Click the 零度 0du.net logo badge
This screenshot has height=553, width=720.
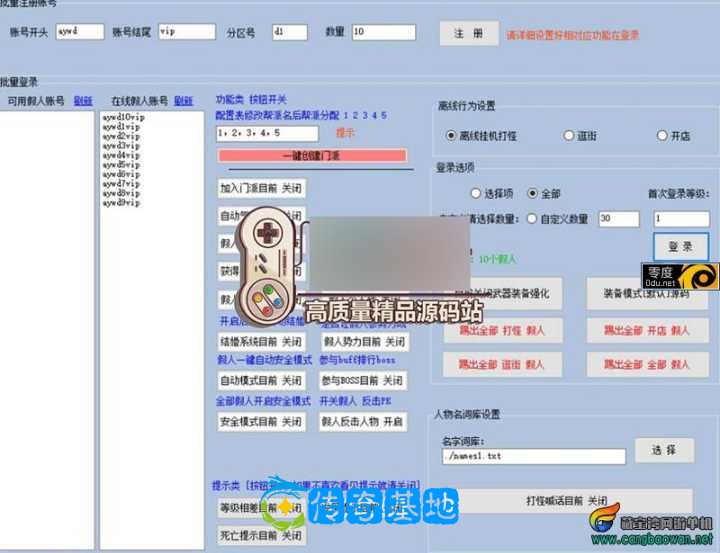(x=681, y=276)
